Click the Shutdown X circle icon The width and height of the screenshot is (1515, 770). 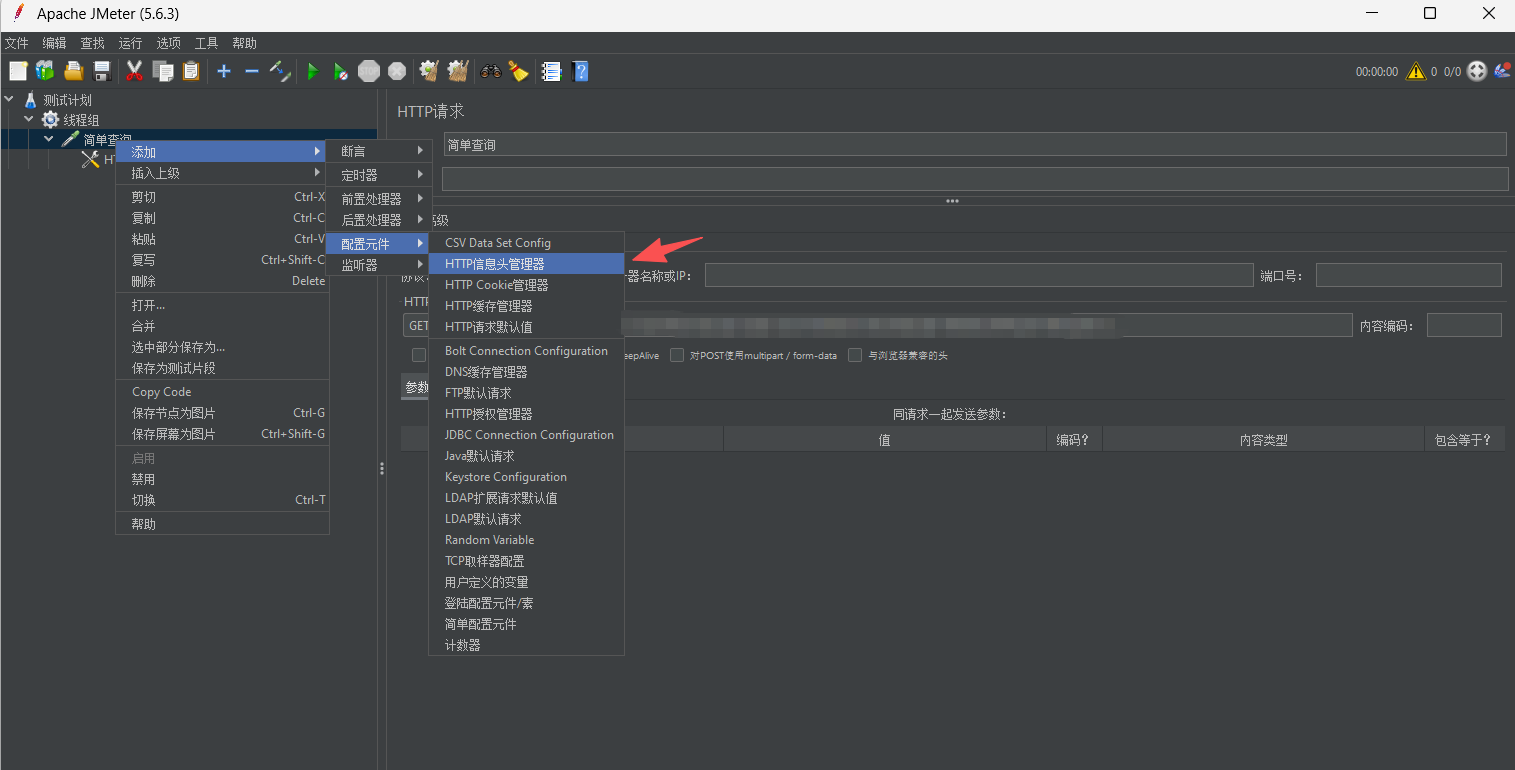coord(397,71)
